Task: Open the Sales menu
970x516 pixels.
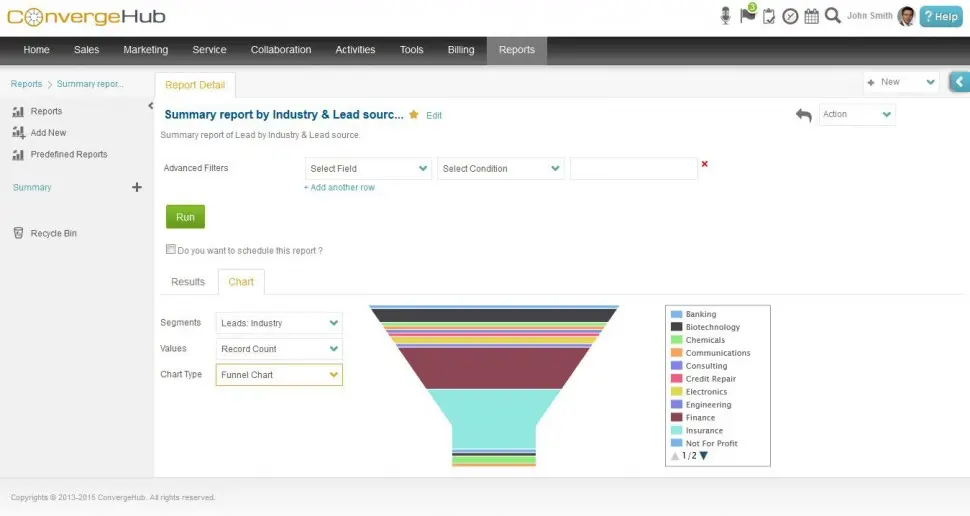Action: [87, 50]
